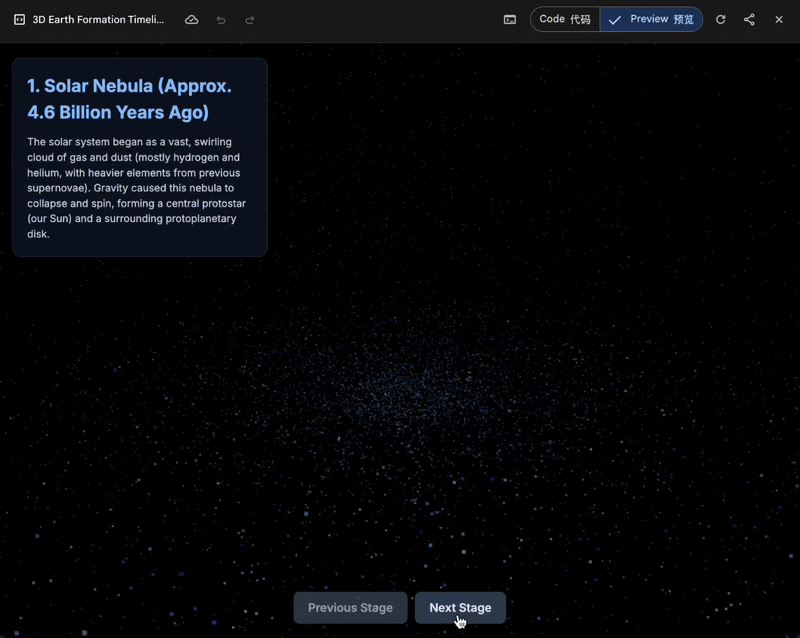The image size is (800, 638).
Task: Click the Previous Stage button
Action: 351,607
